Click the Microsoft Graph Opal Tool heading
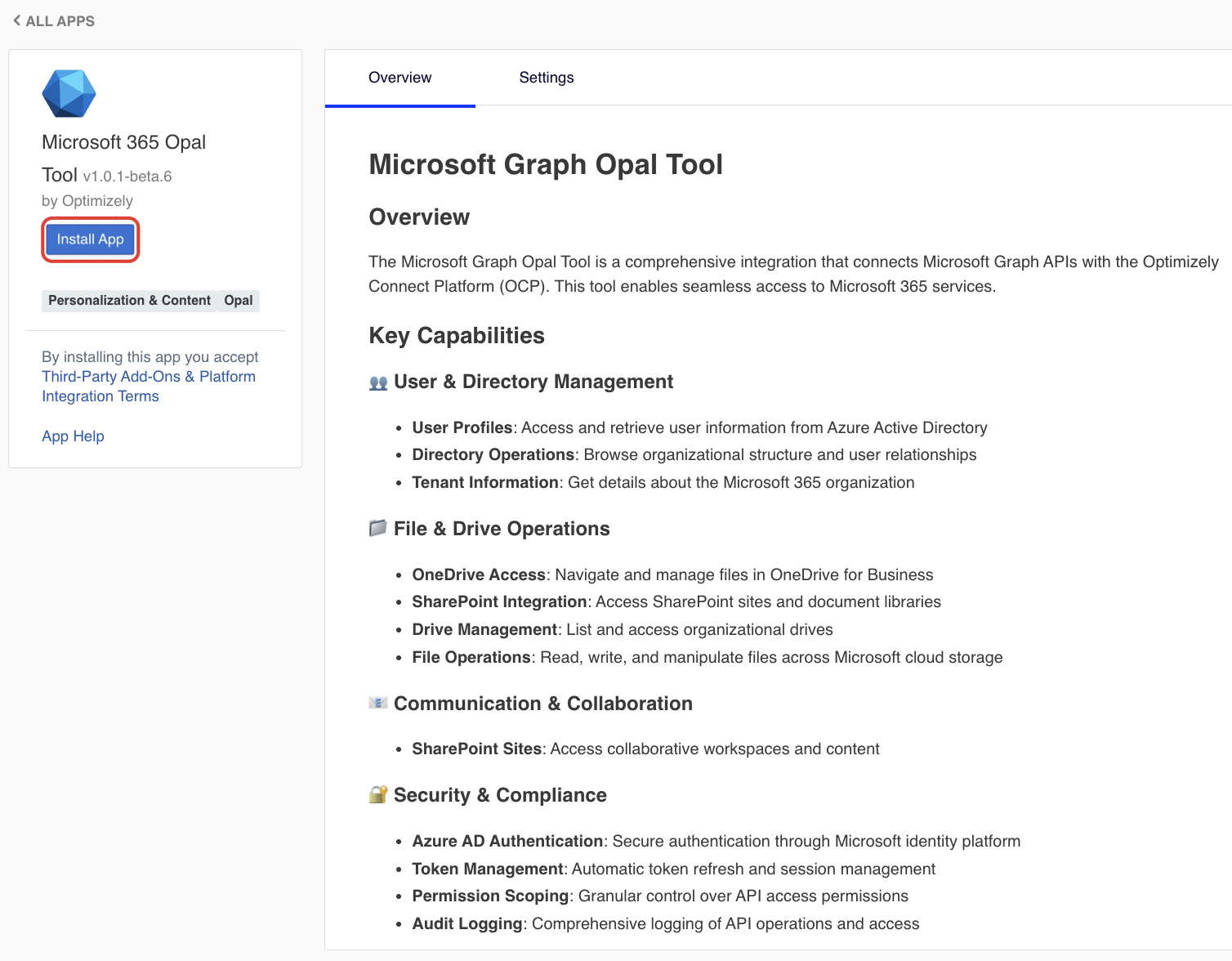Image resolution: width=1232 pixels, height=961 pixels. tap(546, 164)
